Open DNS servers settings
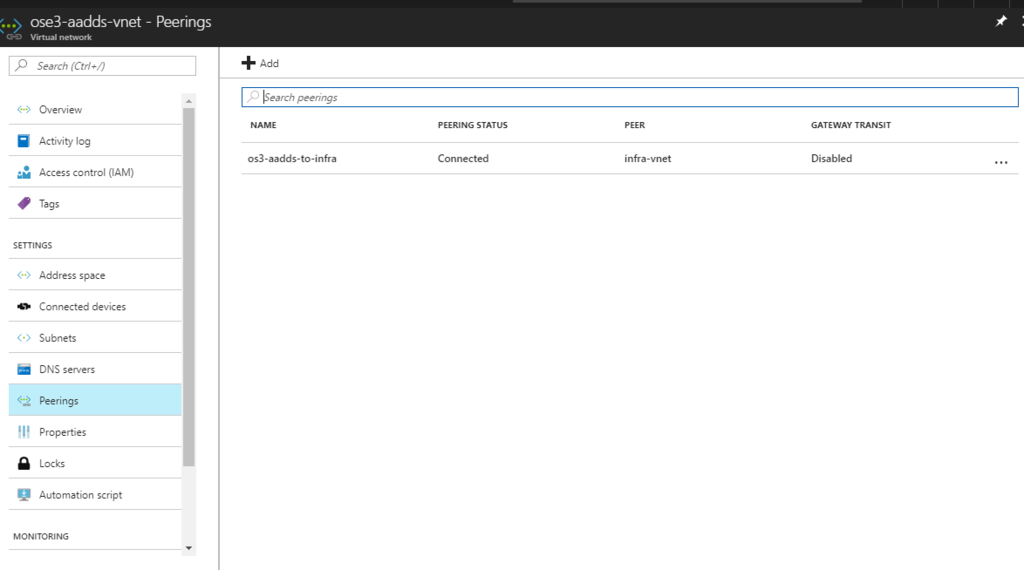Image resolution: width=1024 pixels, height=570 pixels. (x=95, y=370)
